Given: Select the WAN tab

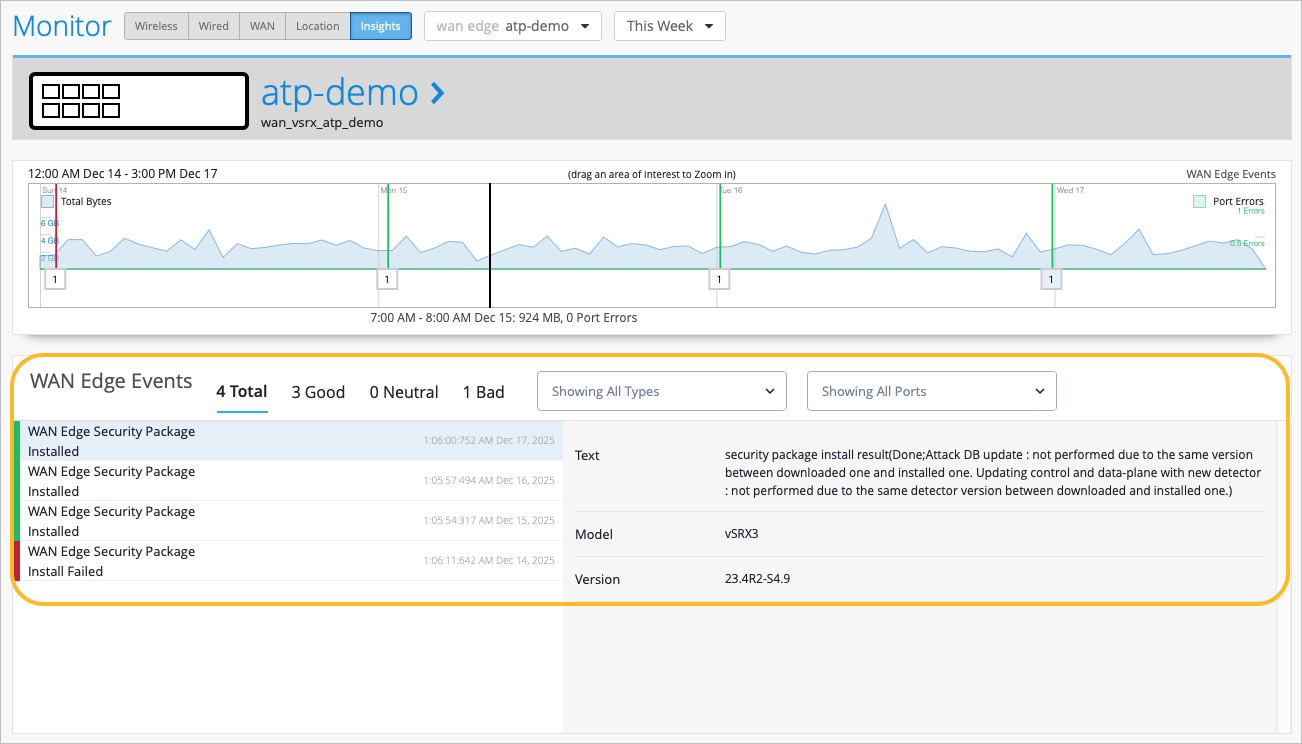Looking at the screenshot, I should [x=262, y=26].
